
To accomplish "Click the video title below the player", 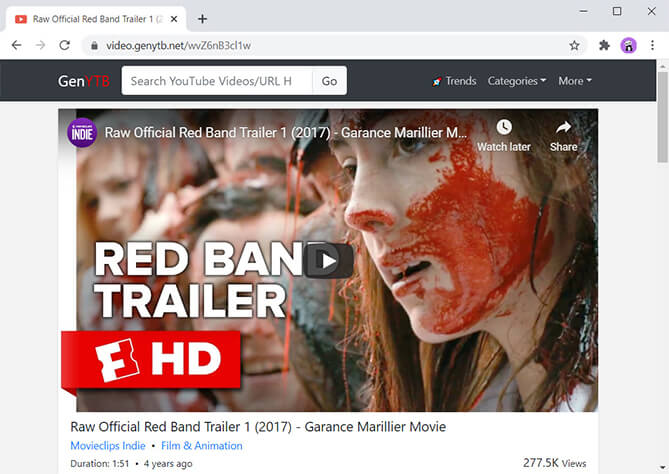I will 258,427.
